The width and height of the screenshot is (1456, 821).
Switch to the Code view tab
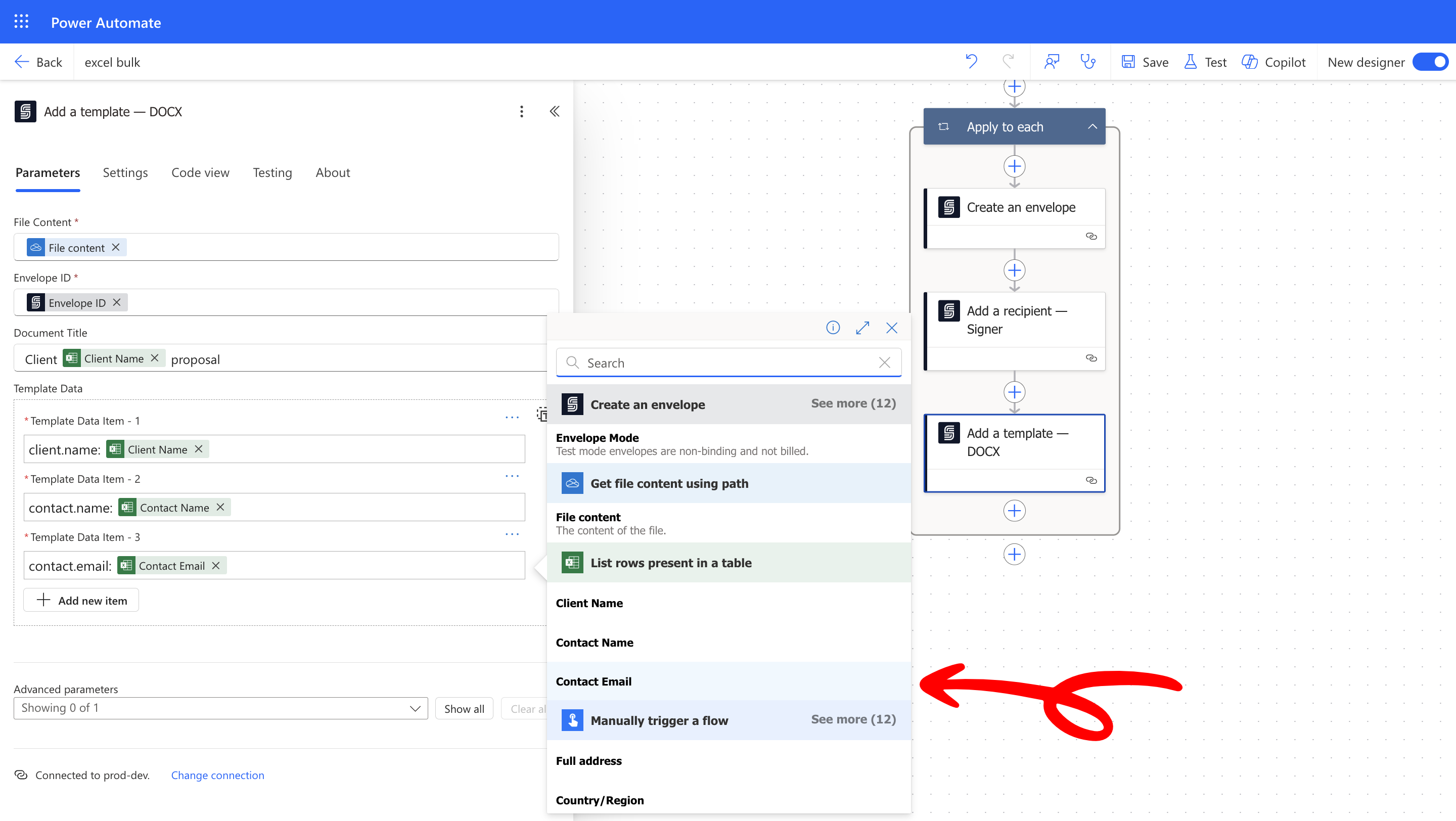(x=200, y=172)
